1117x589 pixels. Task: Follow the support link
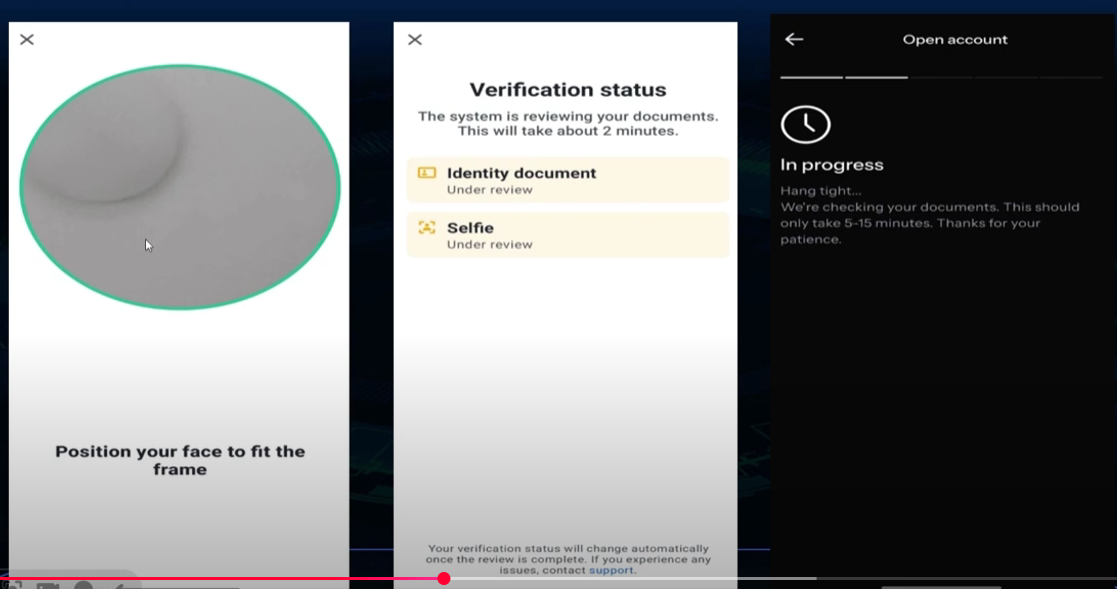click(610, 571)
